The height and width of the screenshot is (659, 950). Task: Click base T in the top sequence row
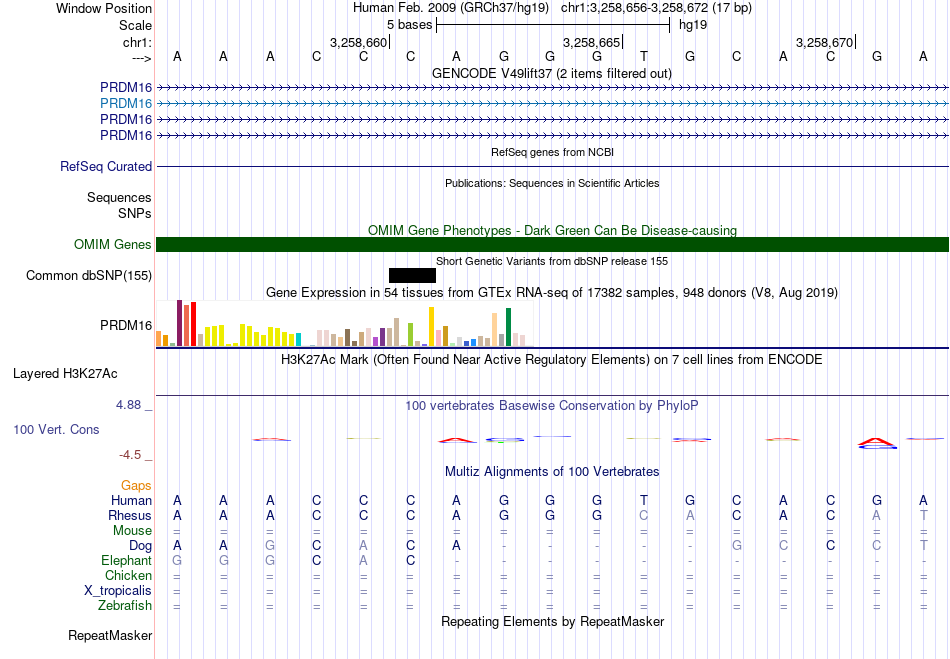point(643,57)
